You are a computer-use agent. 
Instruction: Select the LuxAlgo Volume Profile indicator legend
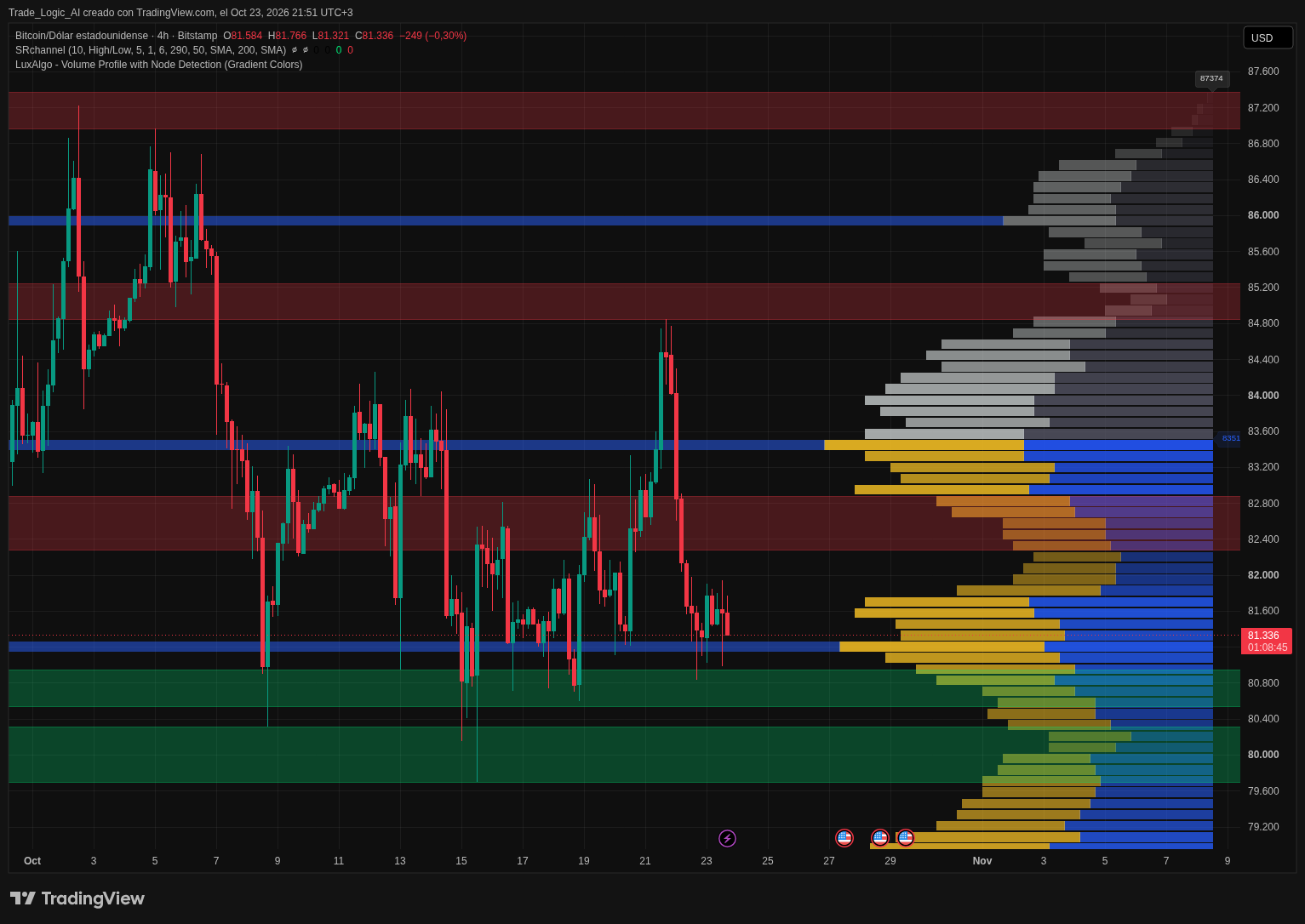pos(159,65)
